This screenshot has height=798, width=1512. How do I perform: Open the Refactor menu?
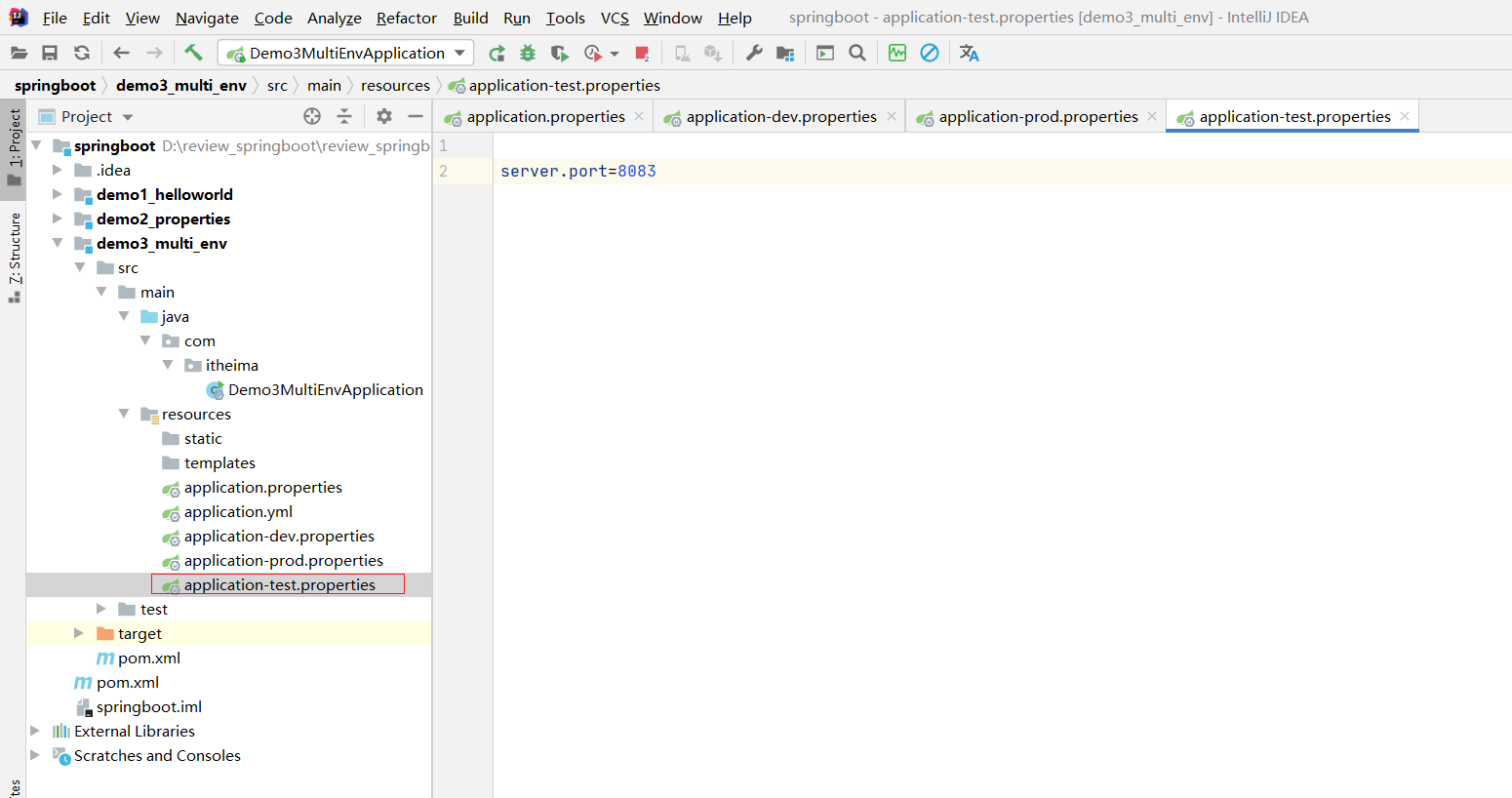coord(406,18)
